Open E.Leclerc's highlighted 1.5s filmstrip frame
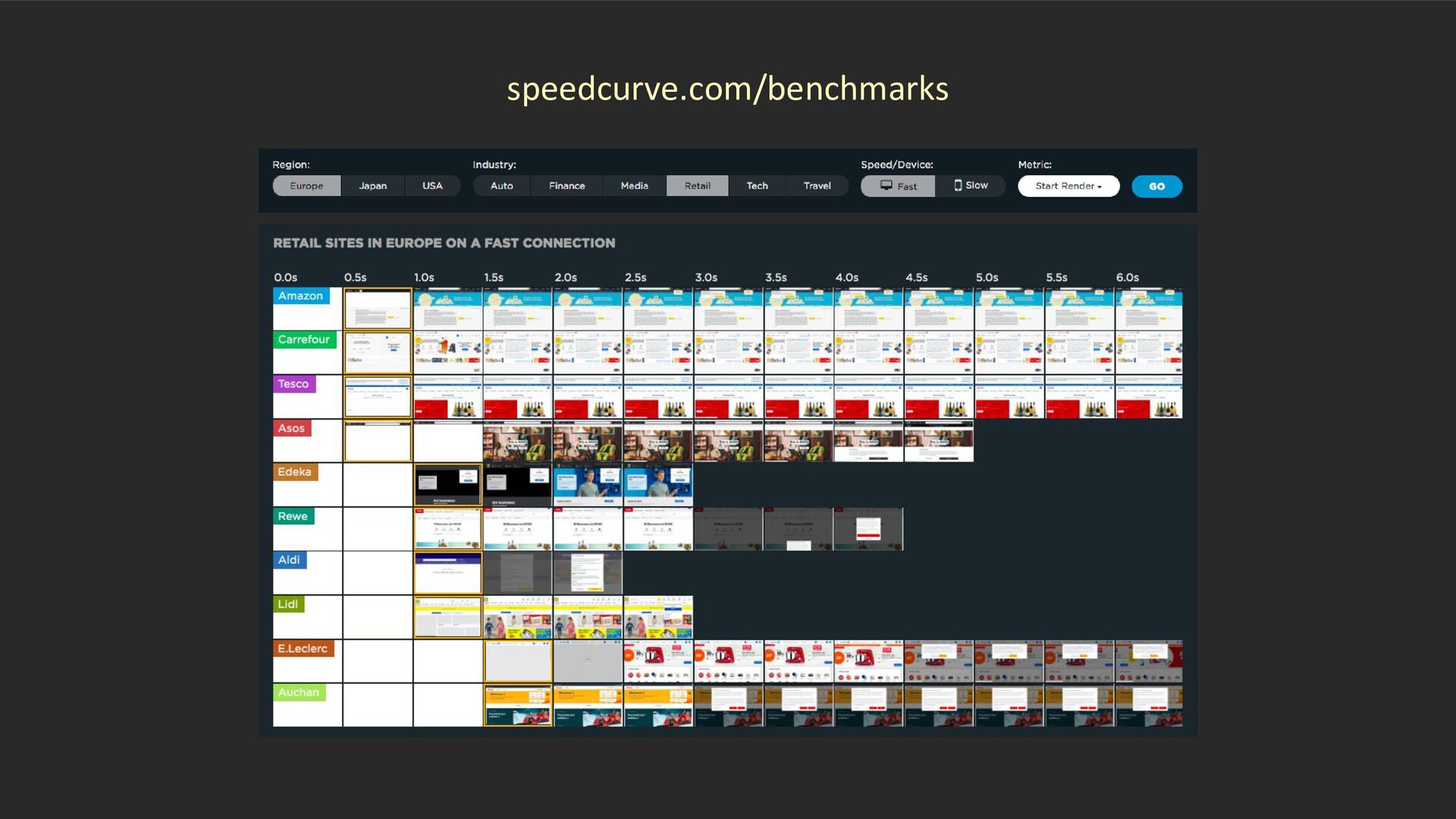 point(518,661)
